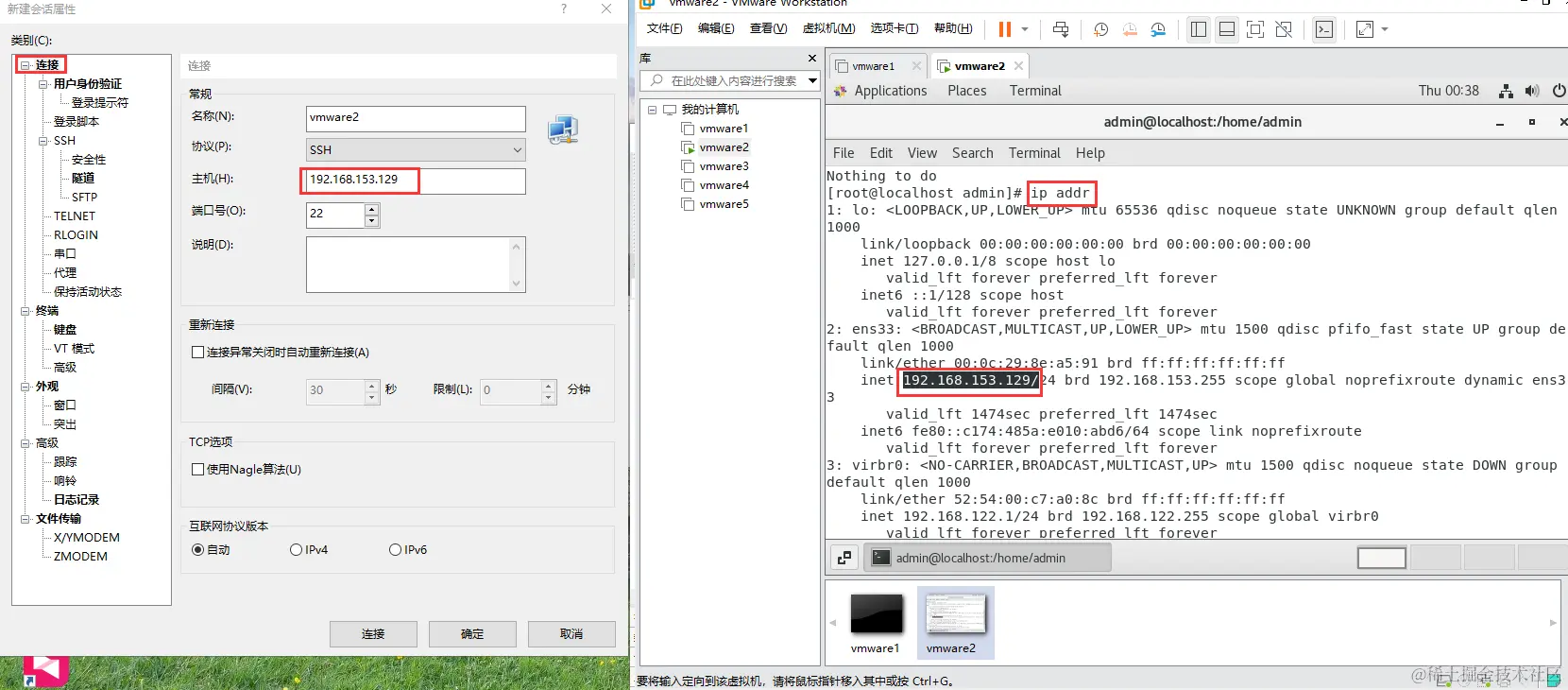Screen dimensions: 1568x690
Task: Open the terminal Search menu
Action: pos(973,153)
